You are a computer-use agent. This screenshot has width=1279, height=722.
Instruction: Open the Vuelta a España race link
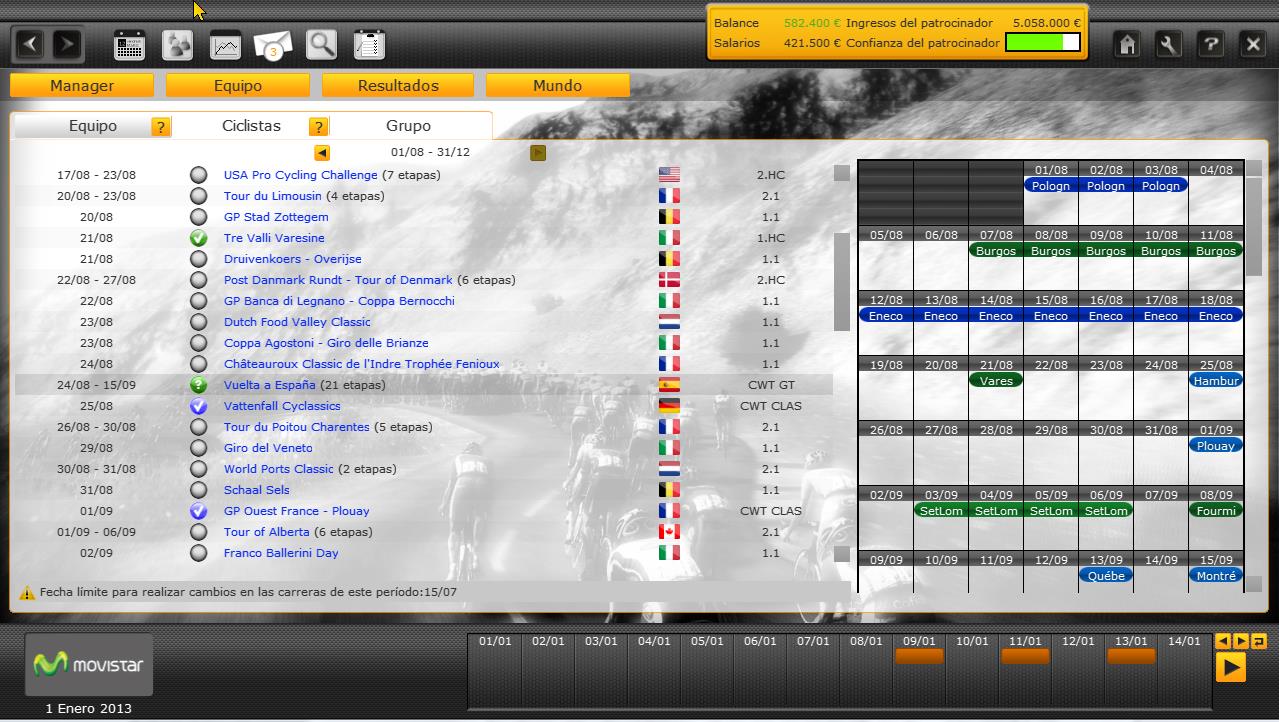pos(269,385)
